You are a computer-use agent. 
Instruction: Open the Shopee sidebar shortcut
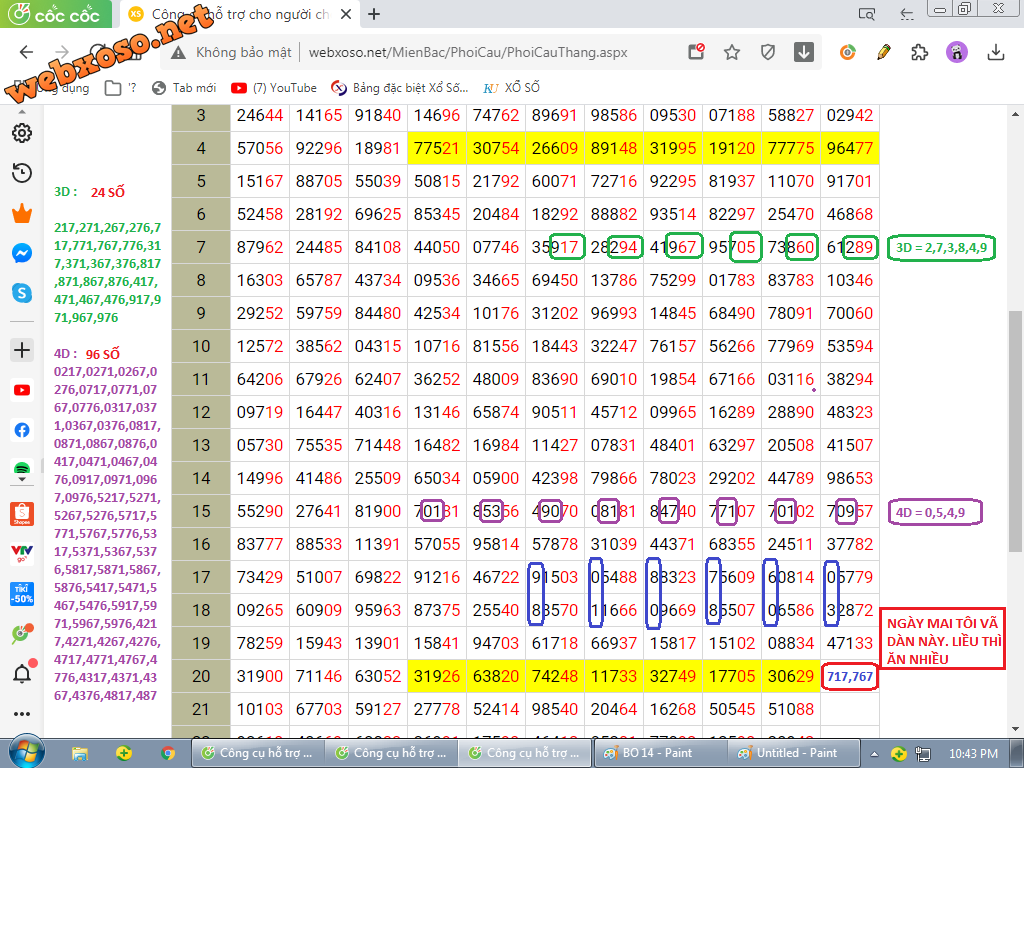[x=21, y=514]
